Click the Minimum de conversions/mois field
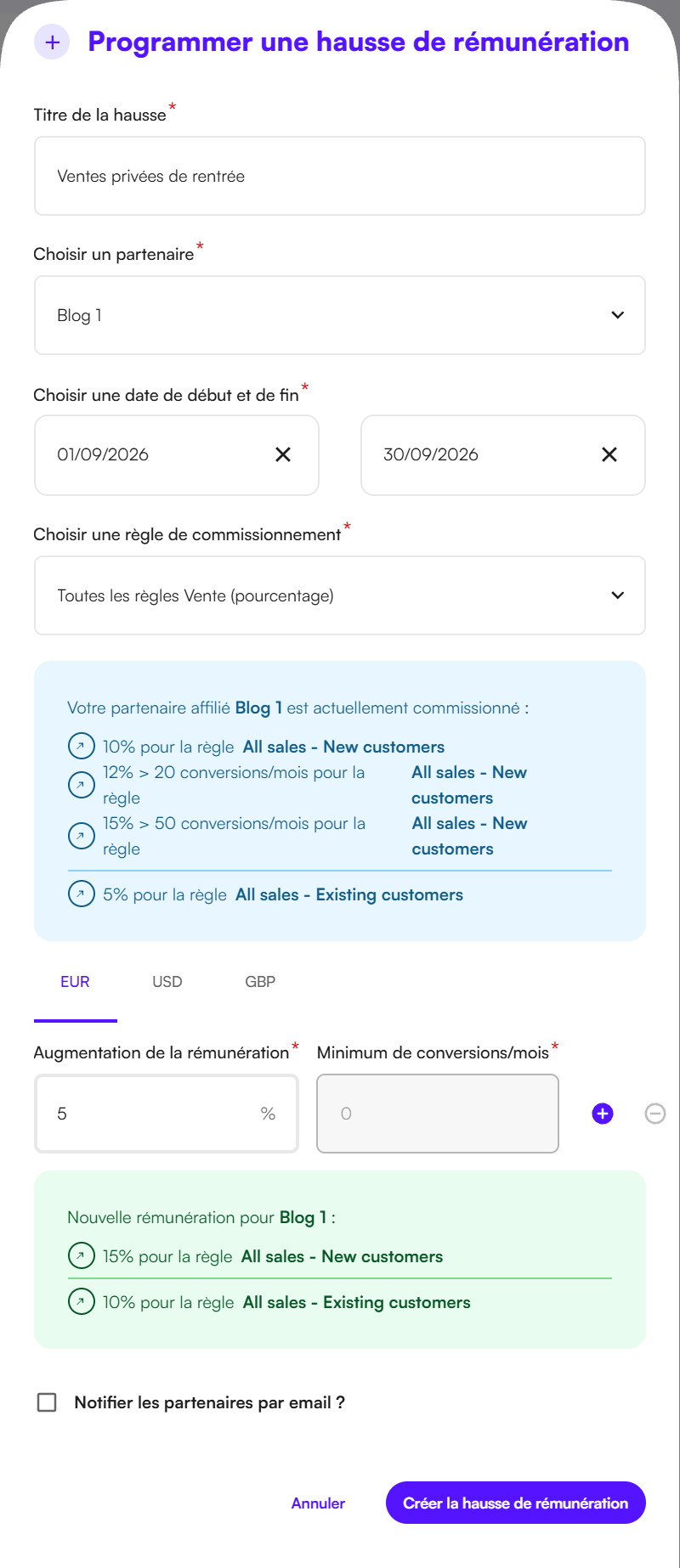Screen dimensions: 680x1568 [438, 1114]
